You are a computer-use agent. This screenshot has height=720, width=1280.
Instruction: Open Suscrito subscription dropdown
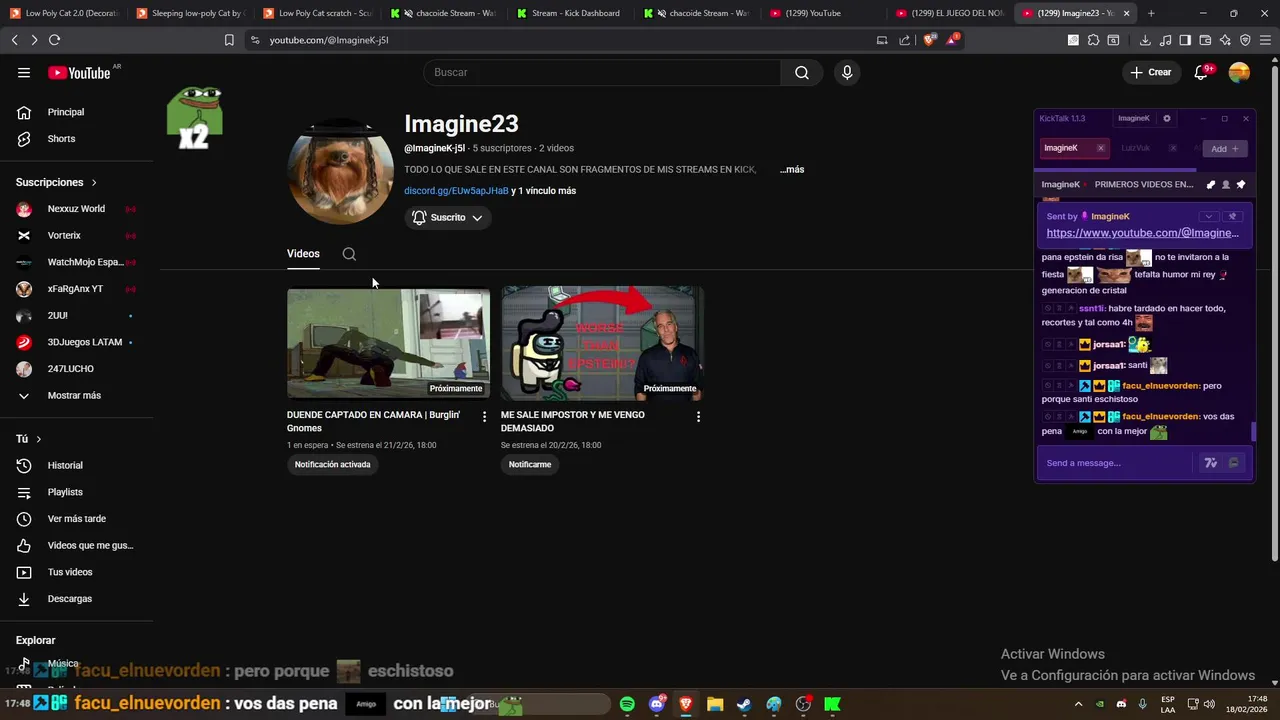[447, 217]
